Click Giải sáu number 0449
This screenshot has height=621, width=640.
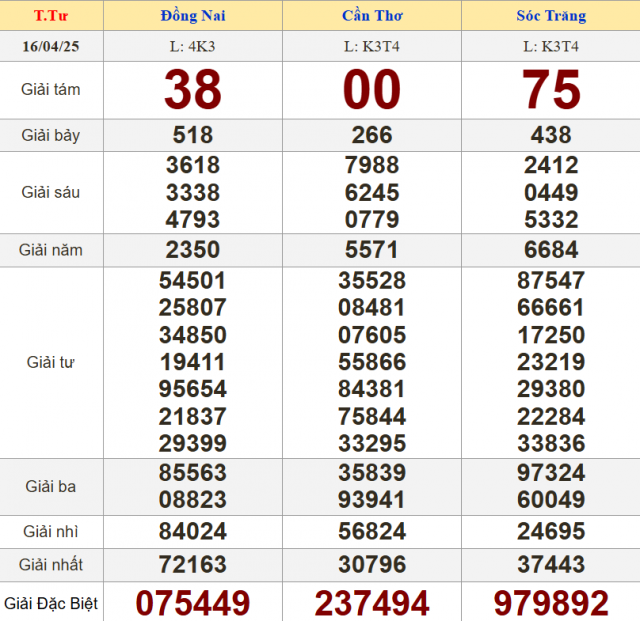pyautogui.click(x=551, y=192)
